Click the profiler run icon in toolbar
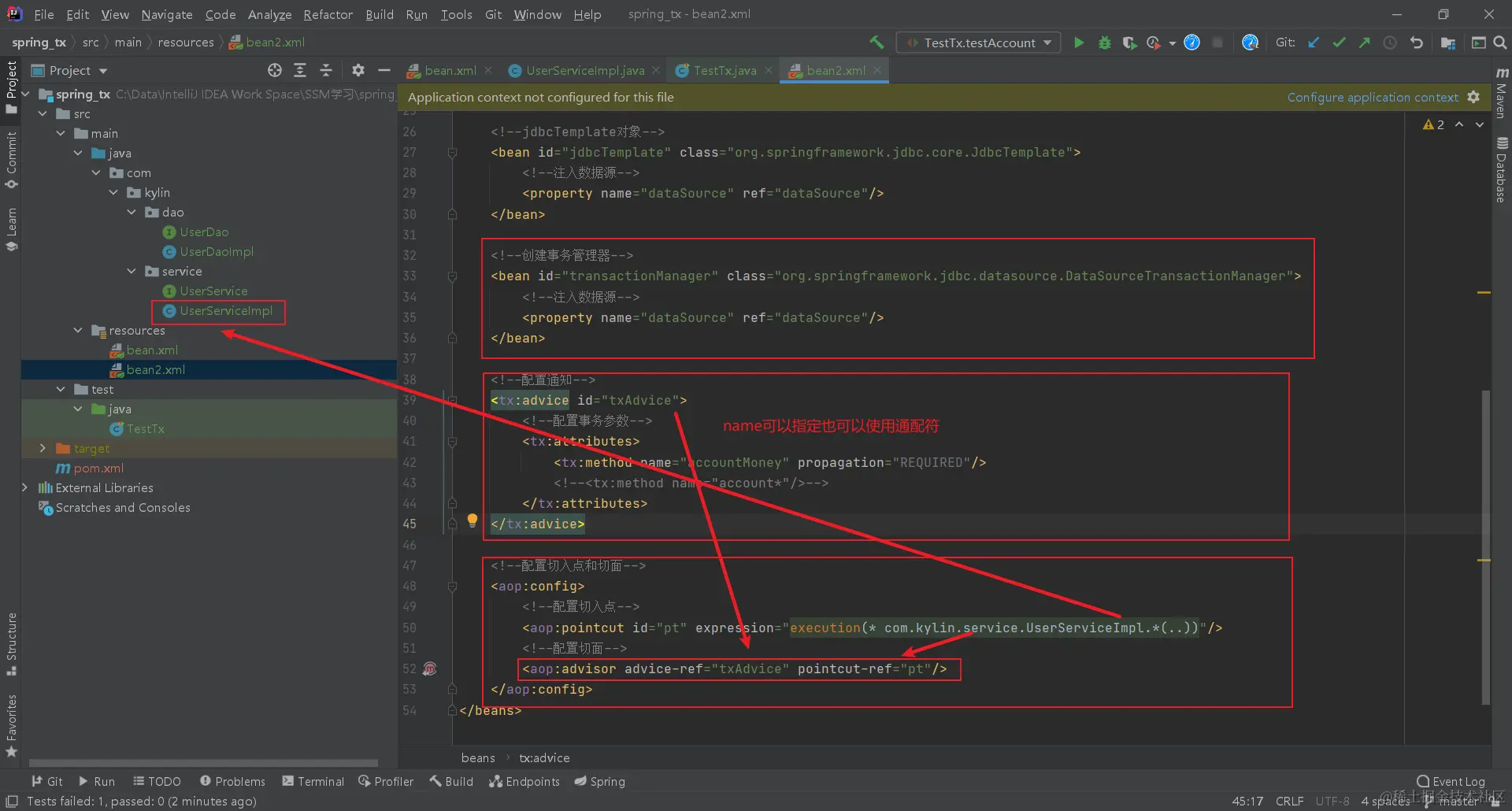1512x811 pixels. pos(1154,43)
